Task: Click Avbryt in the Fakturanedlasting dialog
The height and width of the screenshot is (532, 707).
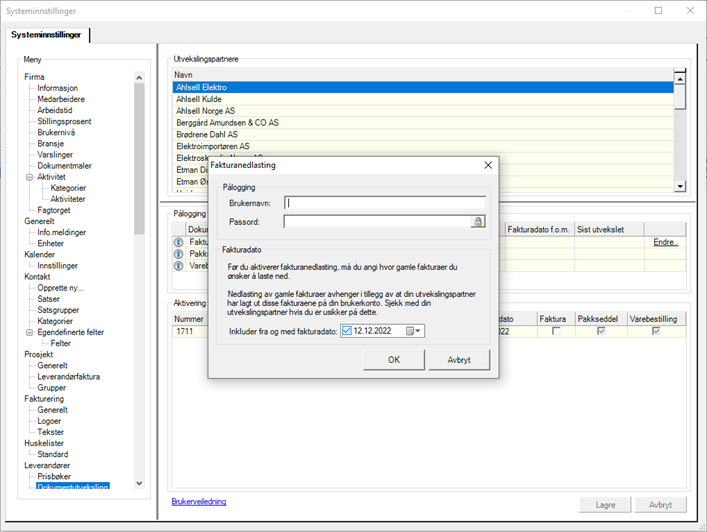Action: tap(459, 360)
